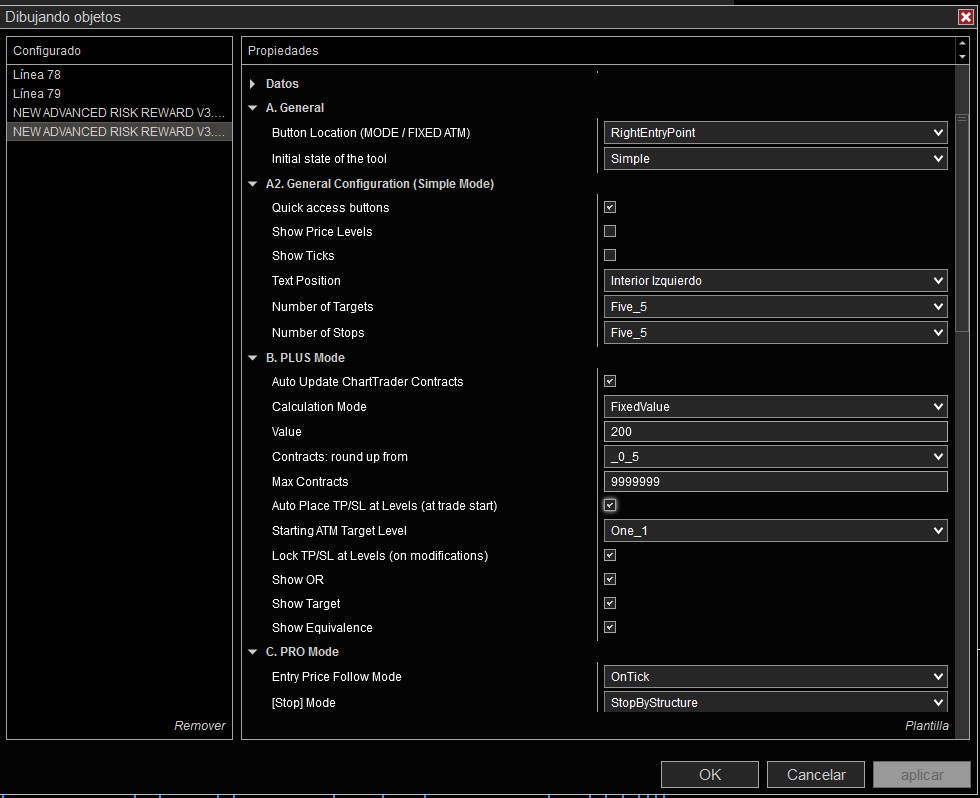980x798 pixels.
Task: Collapse the C. PRO Mode section
Action: (253, 652)
